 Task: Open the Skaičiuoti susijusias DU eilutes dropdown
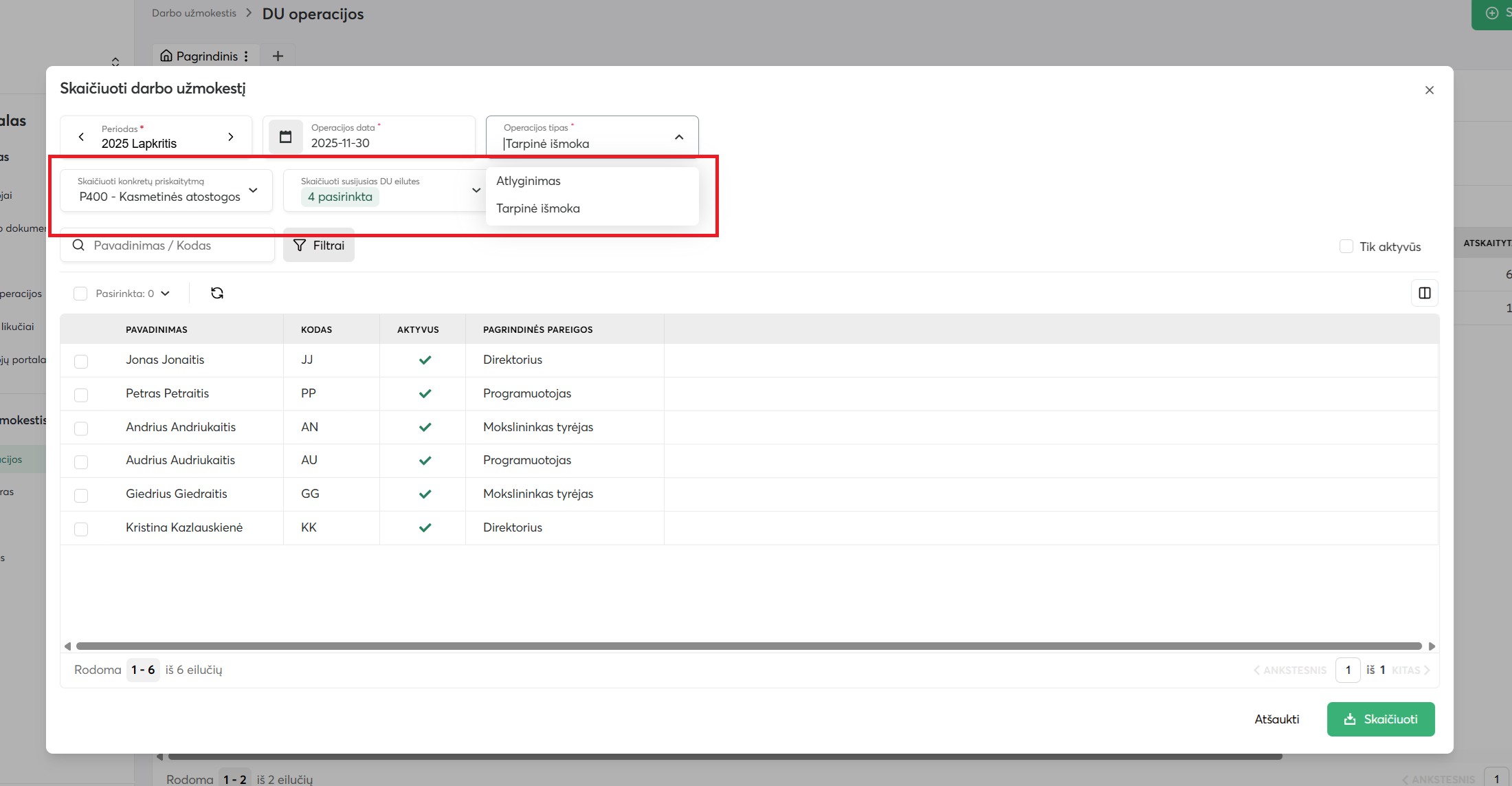click(476, 190)
